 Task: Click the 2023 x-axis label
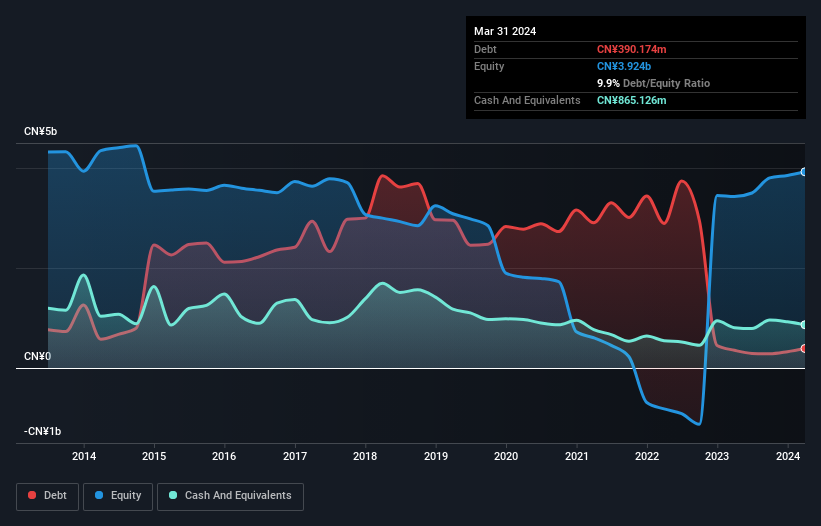717,456
